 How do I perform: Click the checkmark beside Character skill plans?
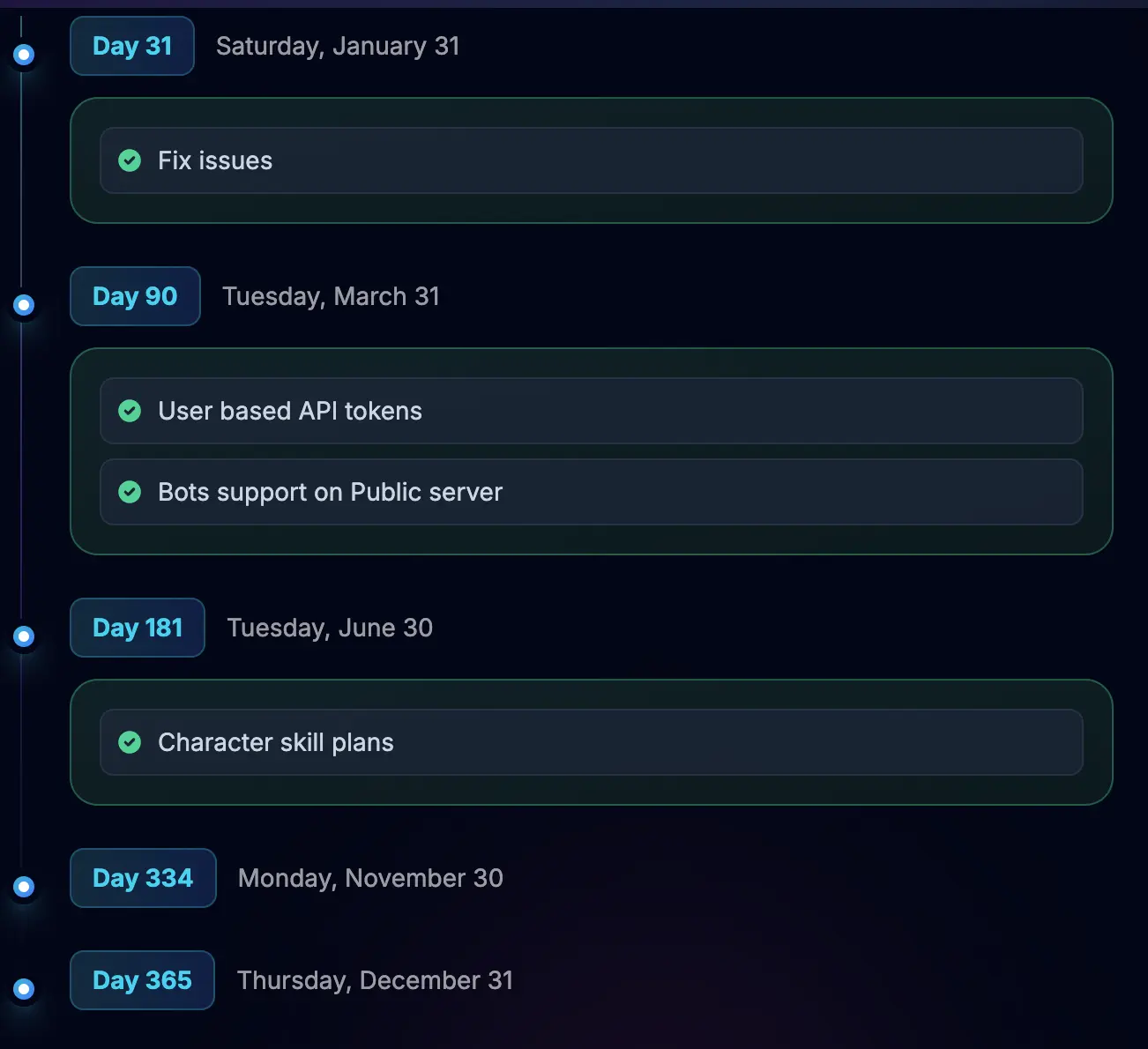(x=130, y=742)
